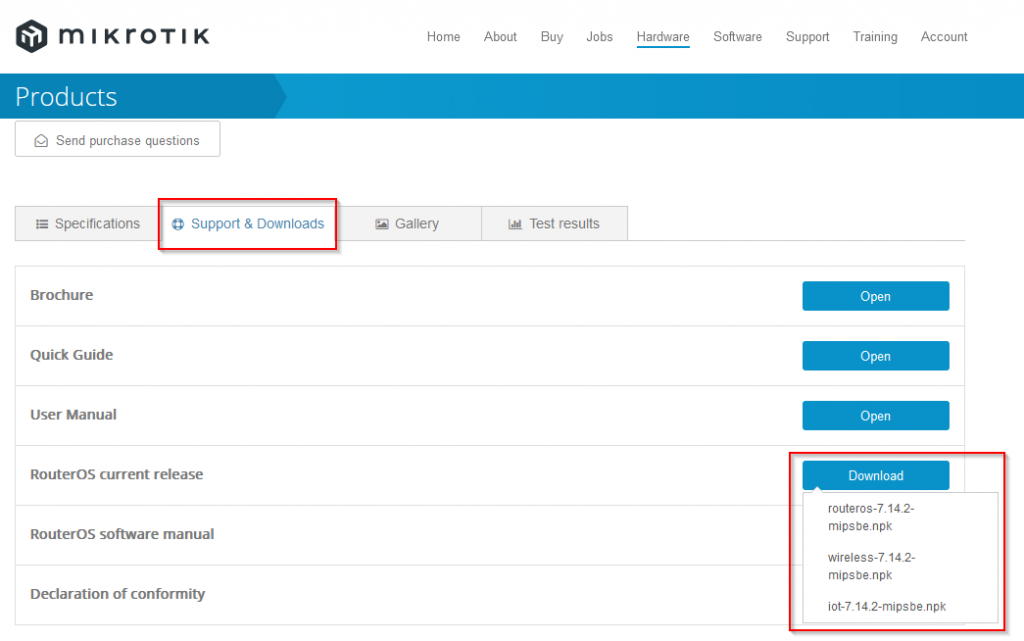The image size is (1024, 641).
Task: Go to the Account page
Action: [x=944, y=37]
